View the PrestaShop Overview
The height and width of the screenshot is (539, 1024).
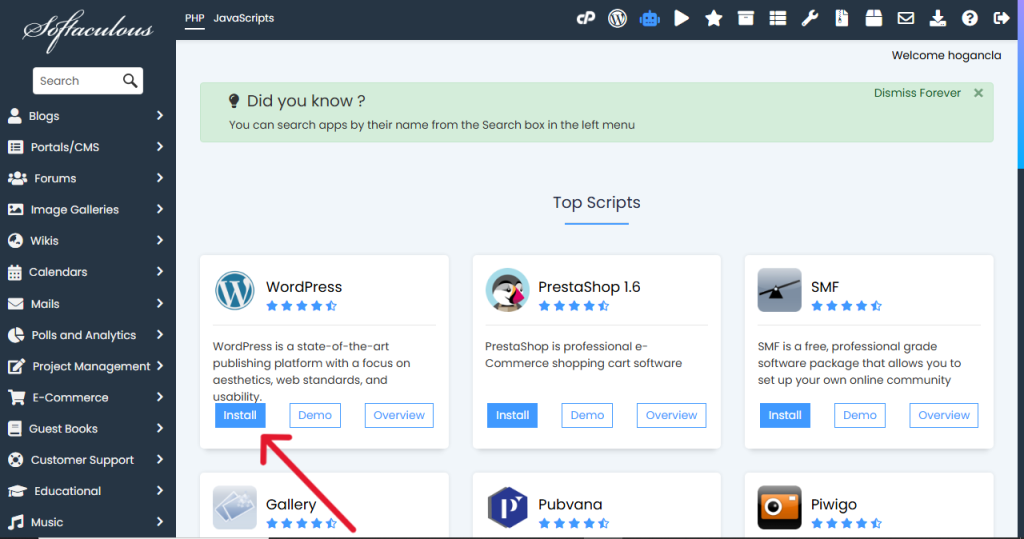671,416
